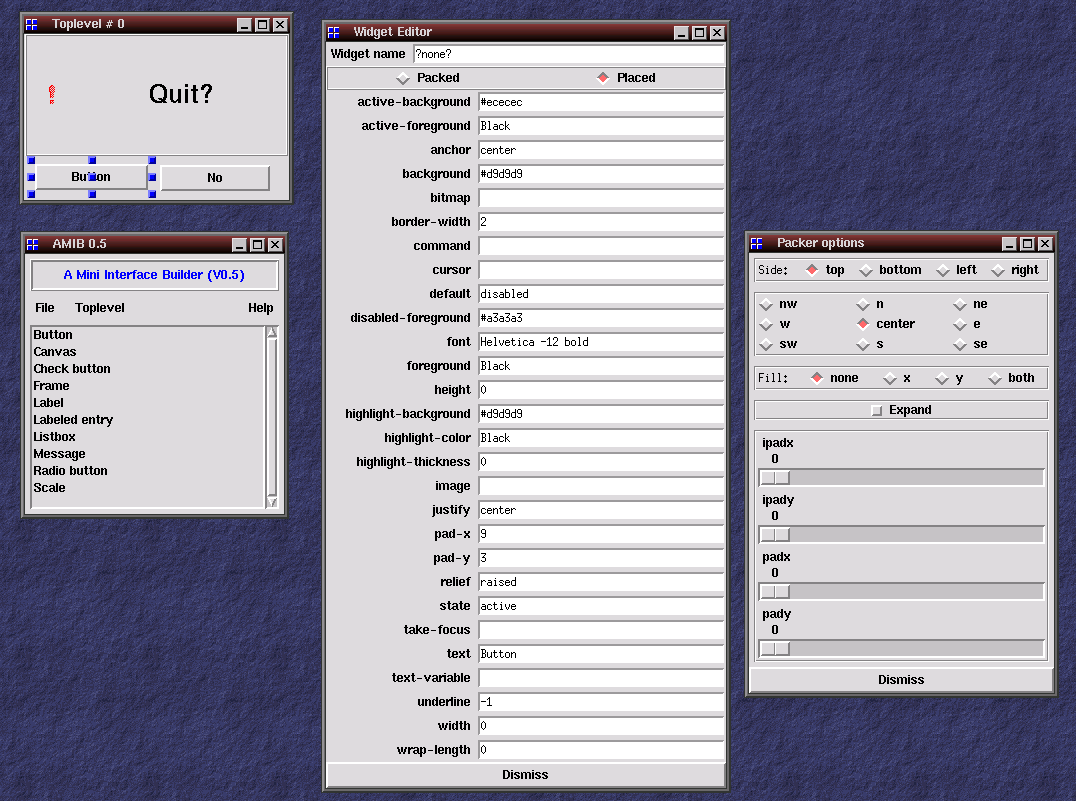Select Fill both option
Image resolution: width=1076 pixels, height=801 pixels.
[x=995, y=378]
